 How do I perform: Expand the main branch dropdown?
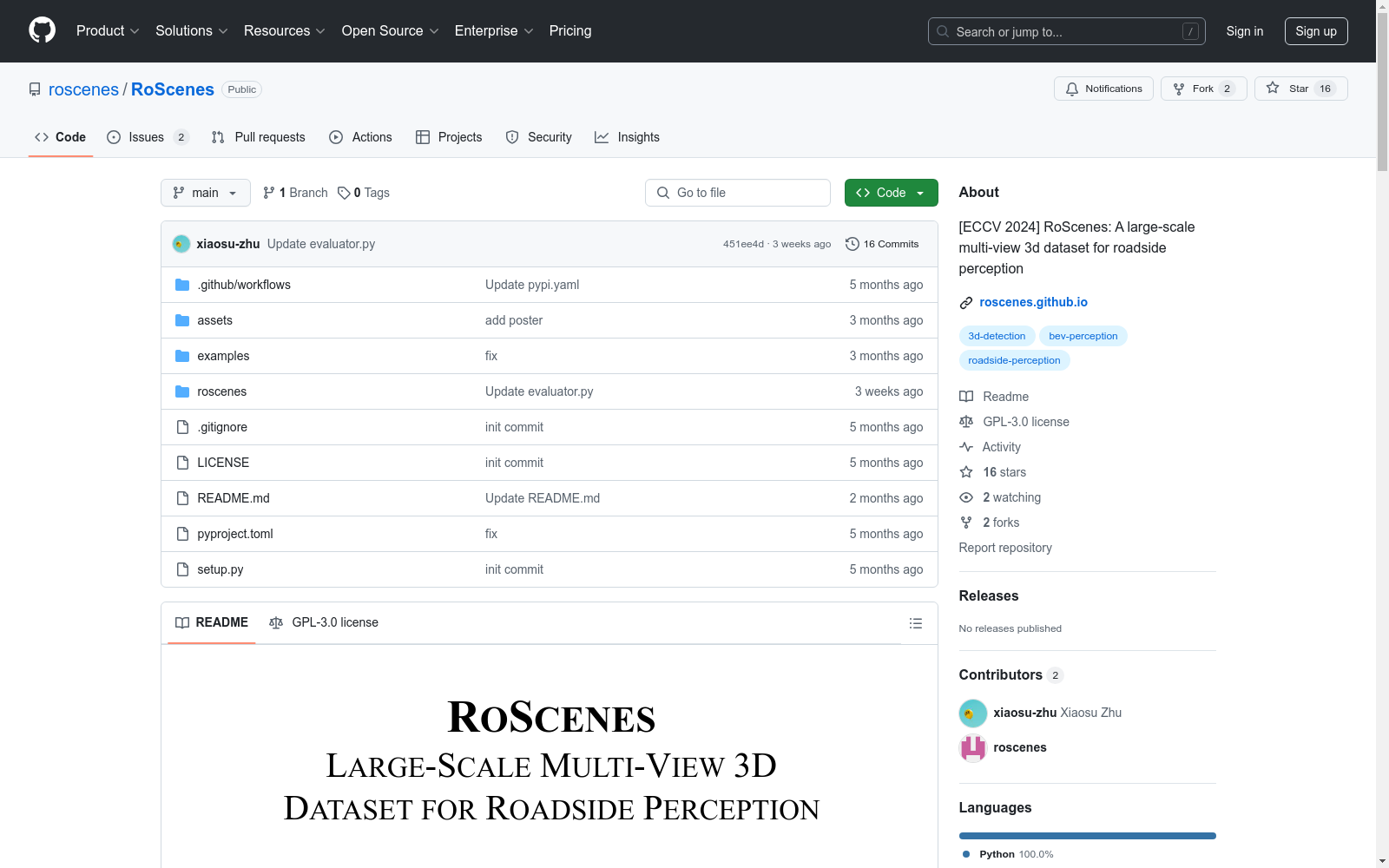(x=205, y=193)
